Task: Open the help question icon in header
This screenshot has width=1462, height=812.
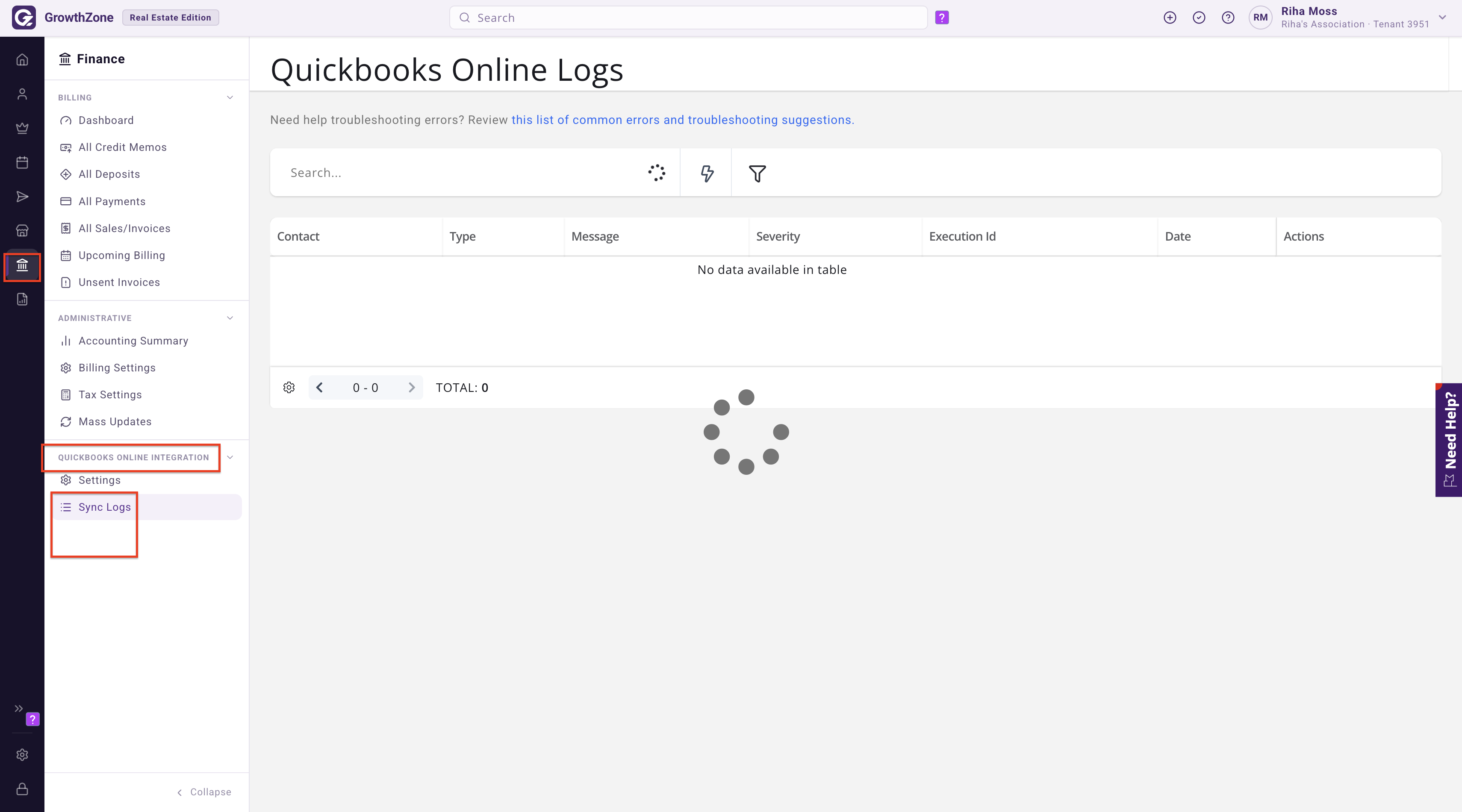Action: [x=1228, y=18]
